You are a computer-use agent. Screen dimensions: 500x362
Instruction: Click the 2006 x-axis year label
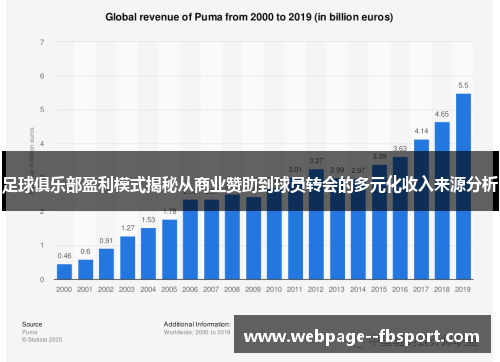[190, 289]
